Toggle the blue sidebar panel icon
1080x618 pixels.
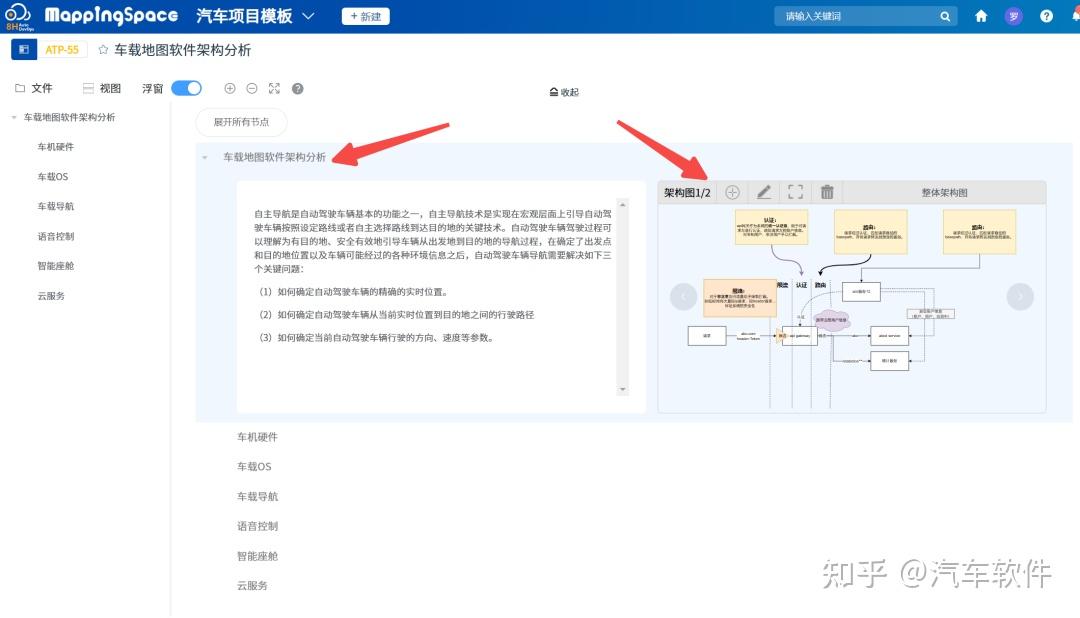click(24, 50)
